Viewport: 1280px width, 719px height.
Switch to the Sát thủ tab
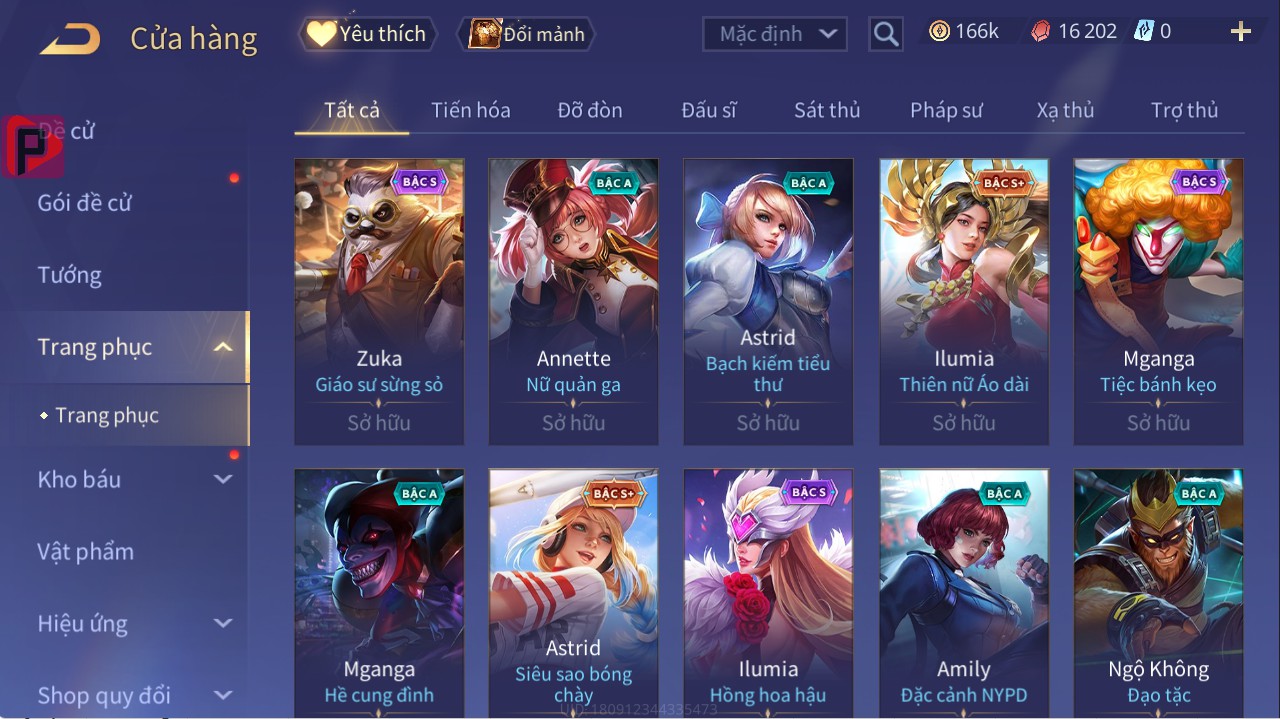[x=827, y=110]
